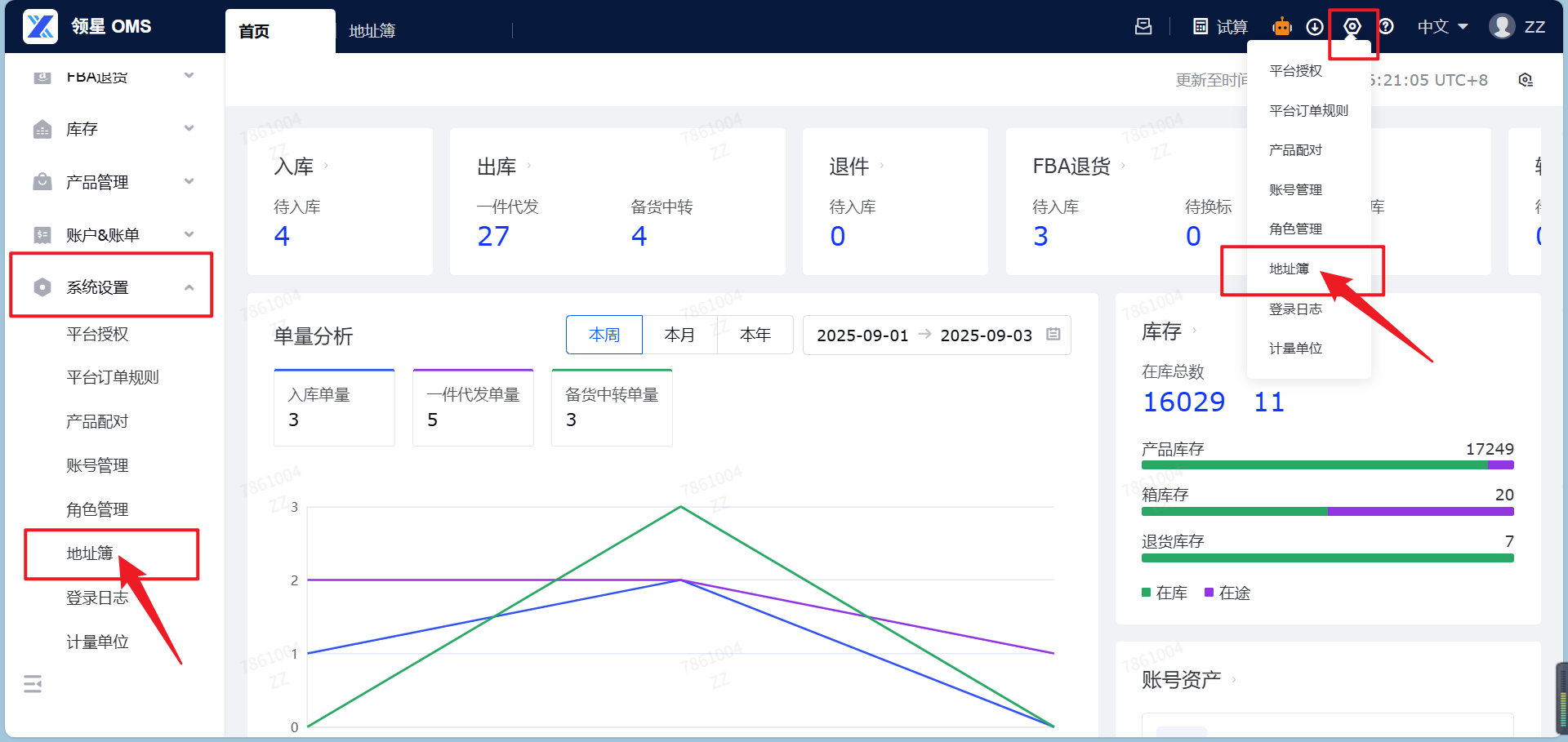Open the print/inbox icon in top bar

1143,27
